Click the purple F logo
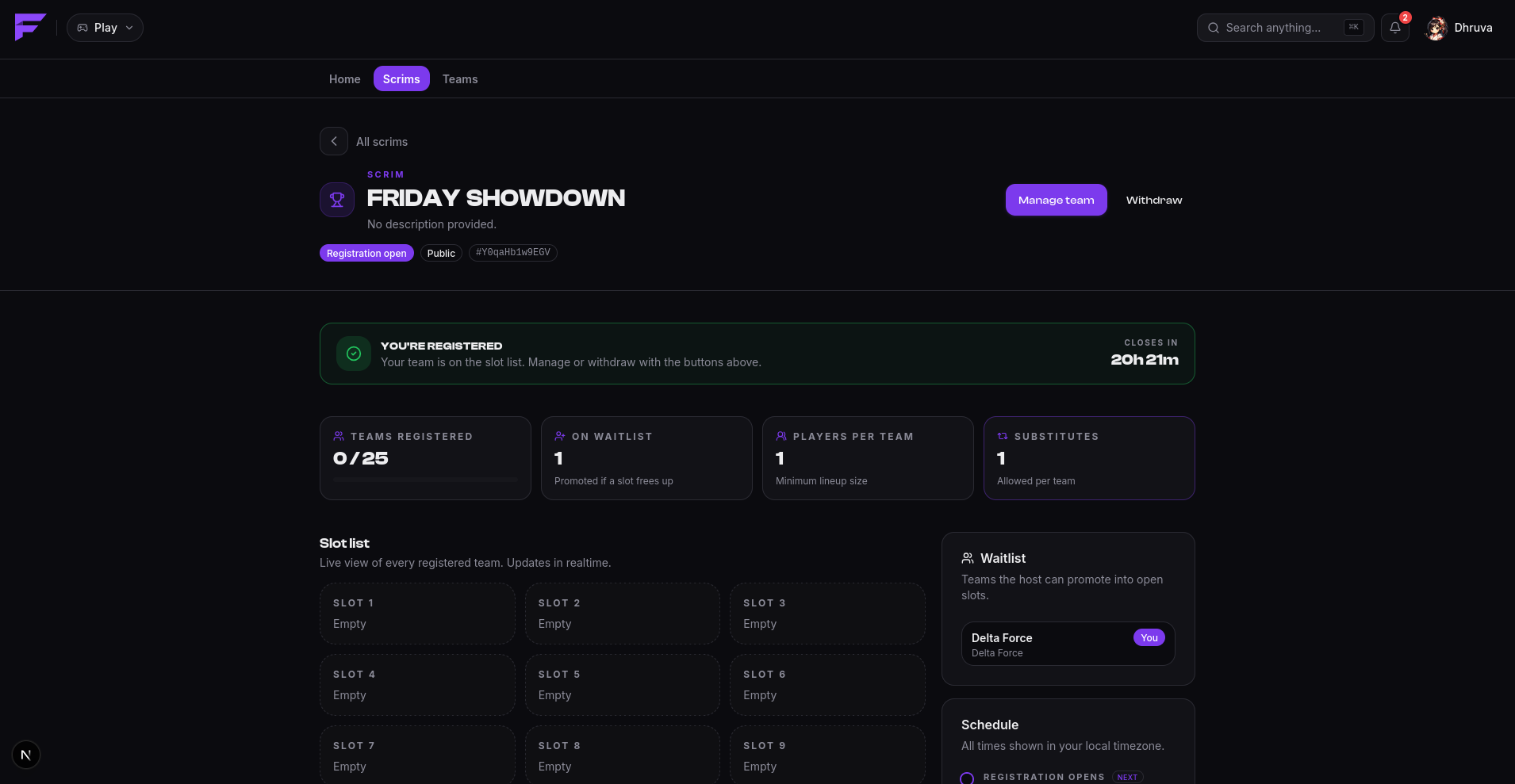The width and height of the screenshot is (1515, 784). [x=30, y=27]
